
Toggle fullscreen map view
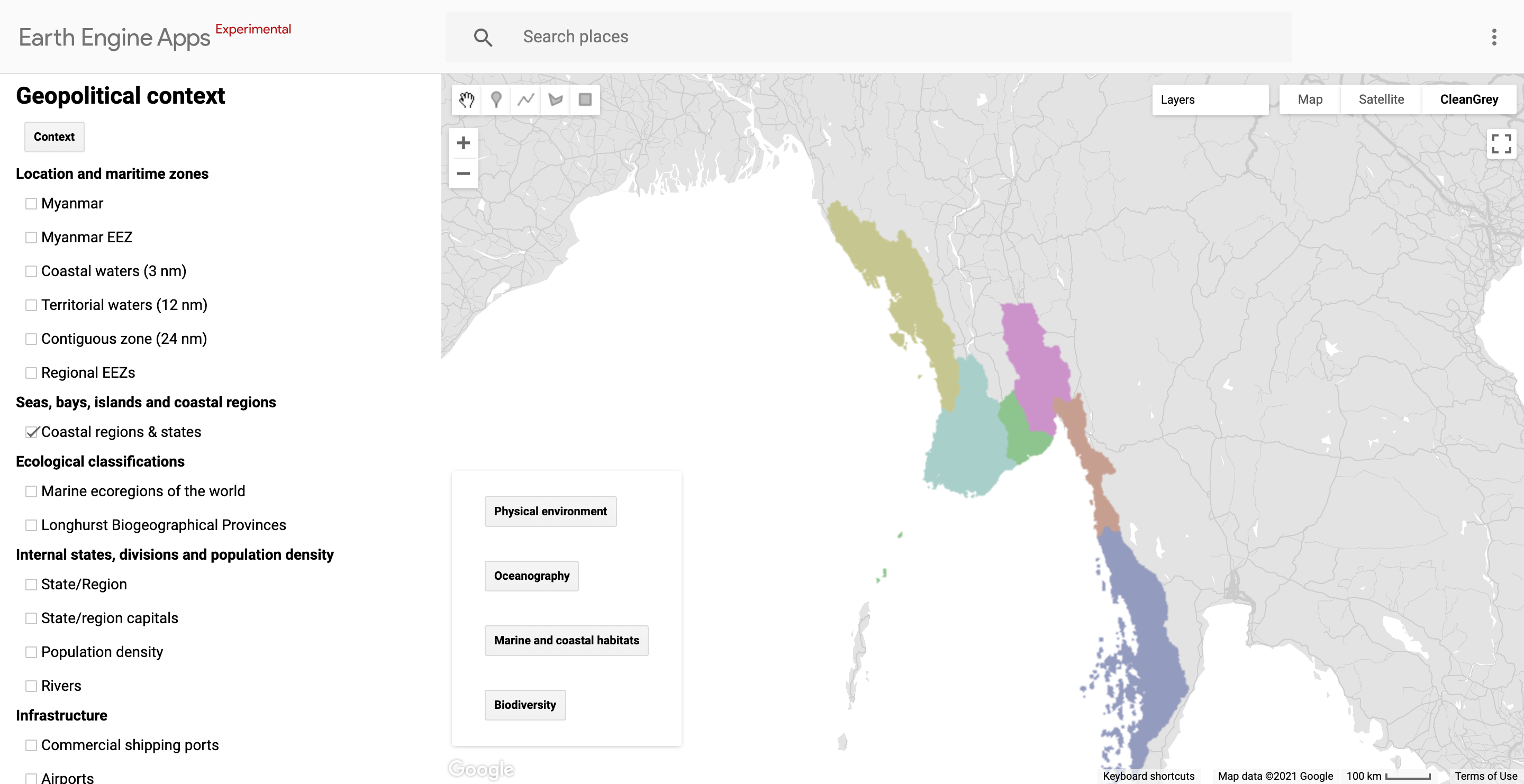click(x=1501, y=144)
